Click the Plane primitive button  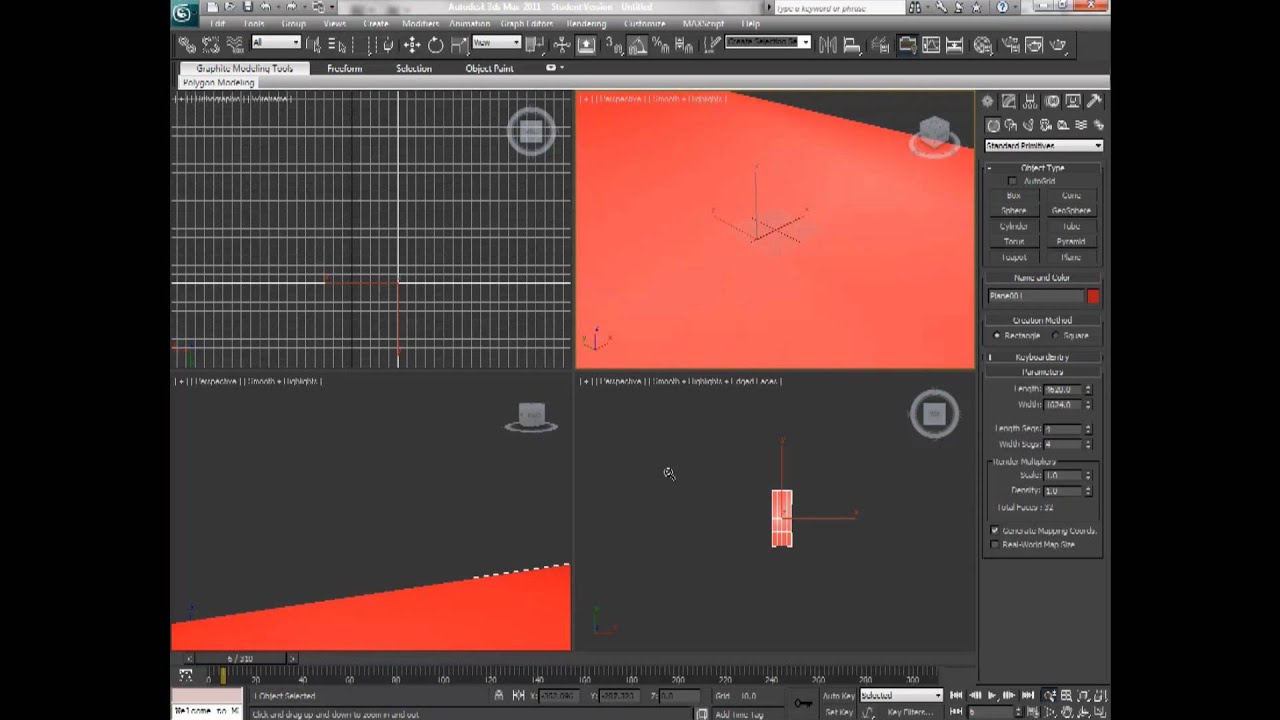(x=1071, y=257)
